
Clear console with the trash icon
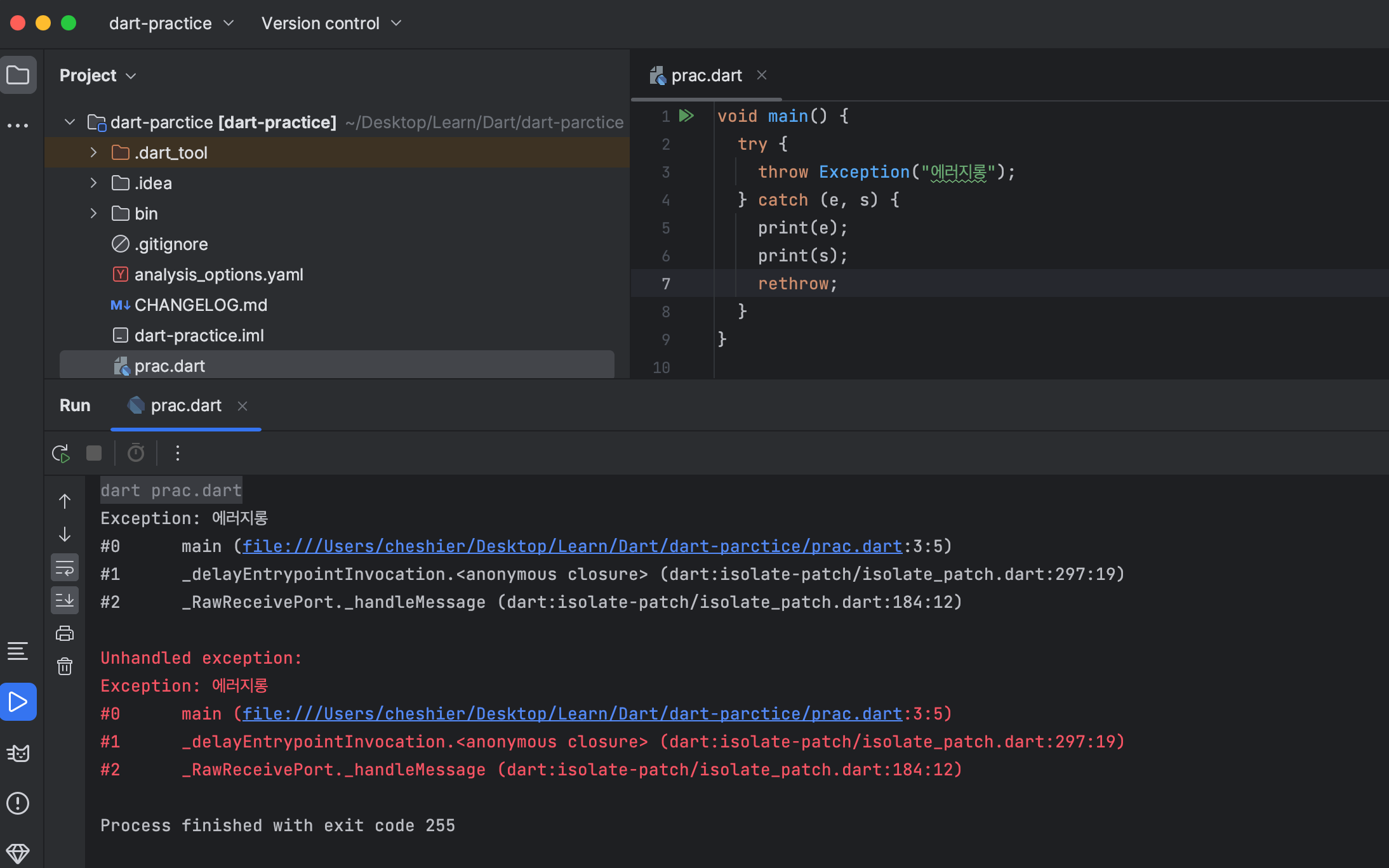pos(65,666)
